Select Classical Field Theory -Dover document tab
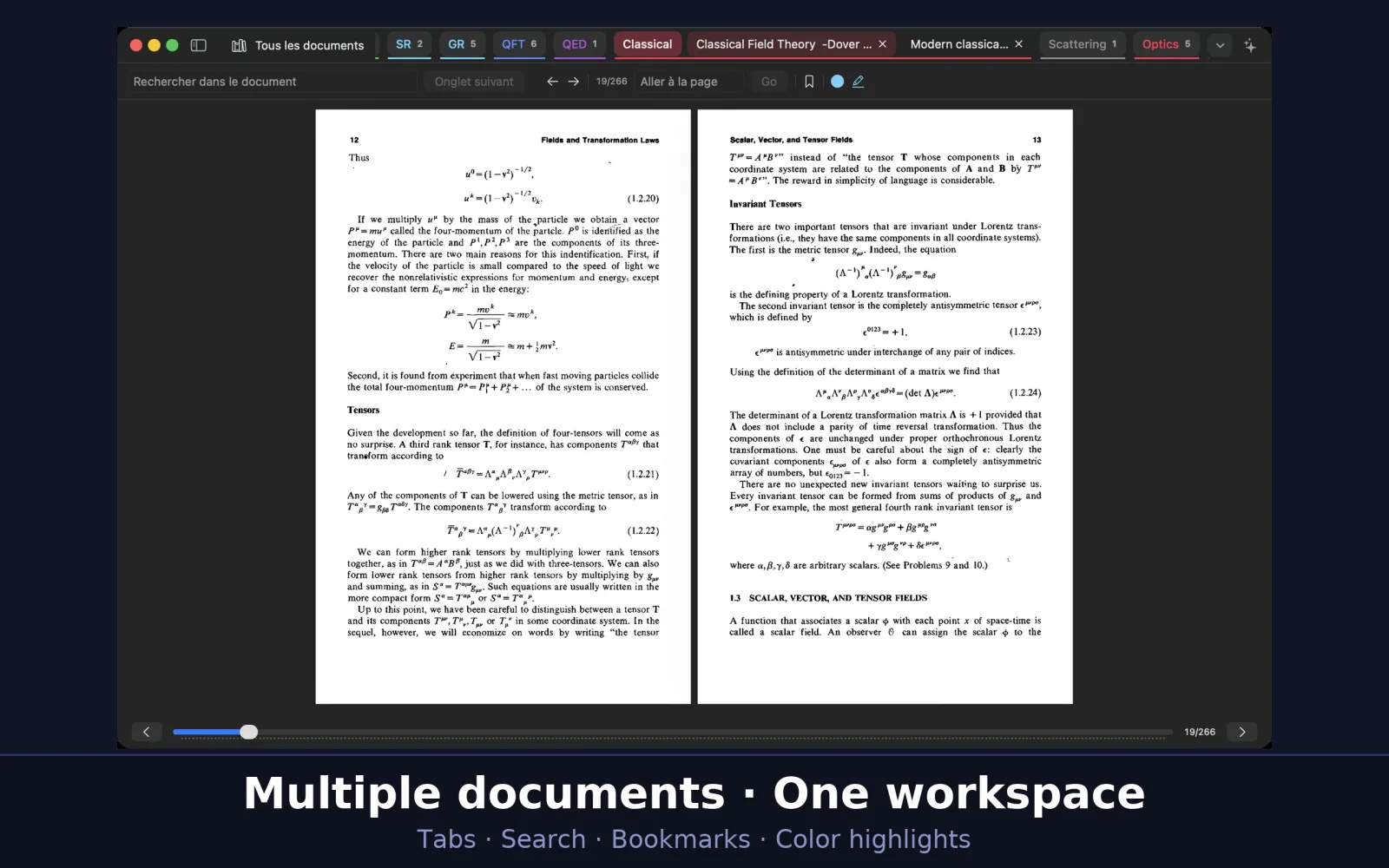Viewport: 1389px width, 868px height. point(783,44)
